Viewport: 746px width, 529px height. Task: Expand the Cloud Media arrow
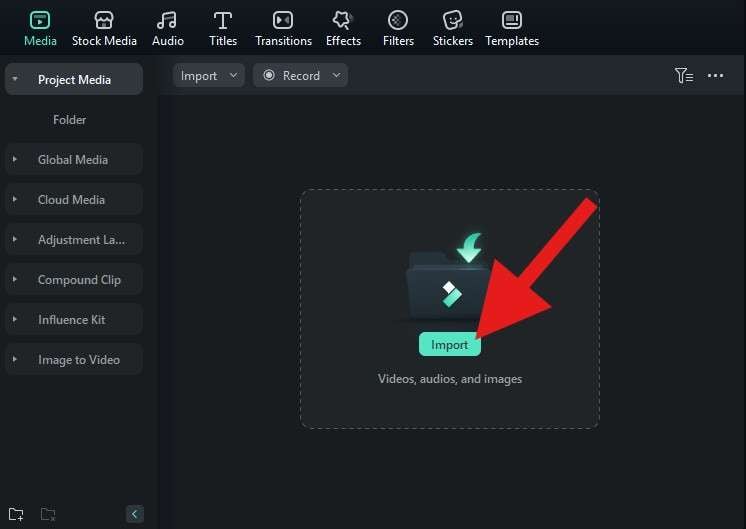[x=15, y=199]
